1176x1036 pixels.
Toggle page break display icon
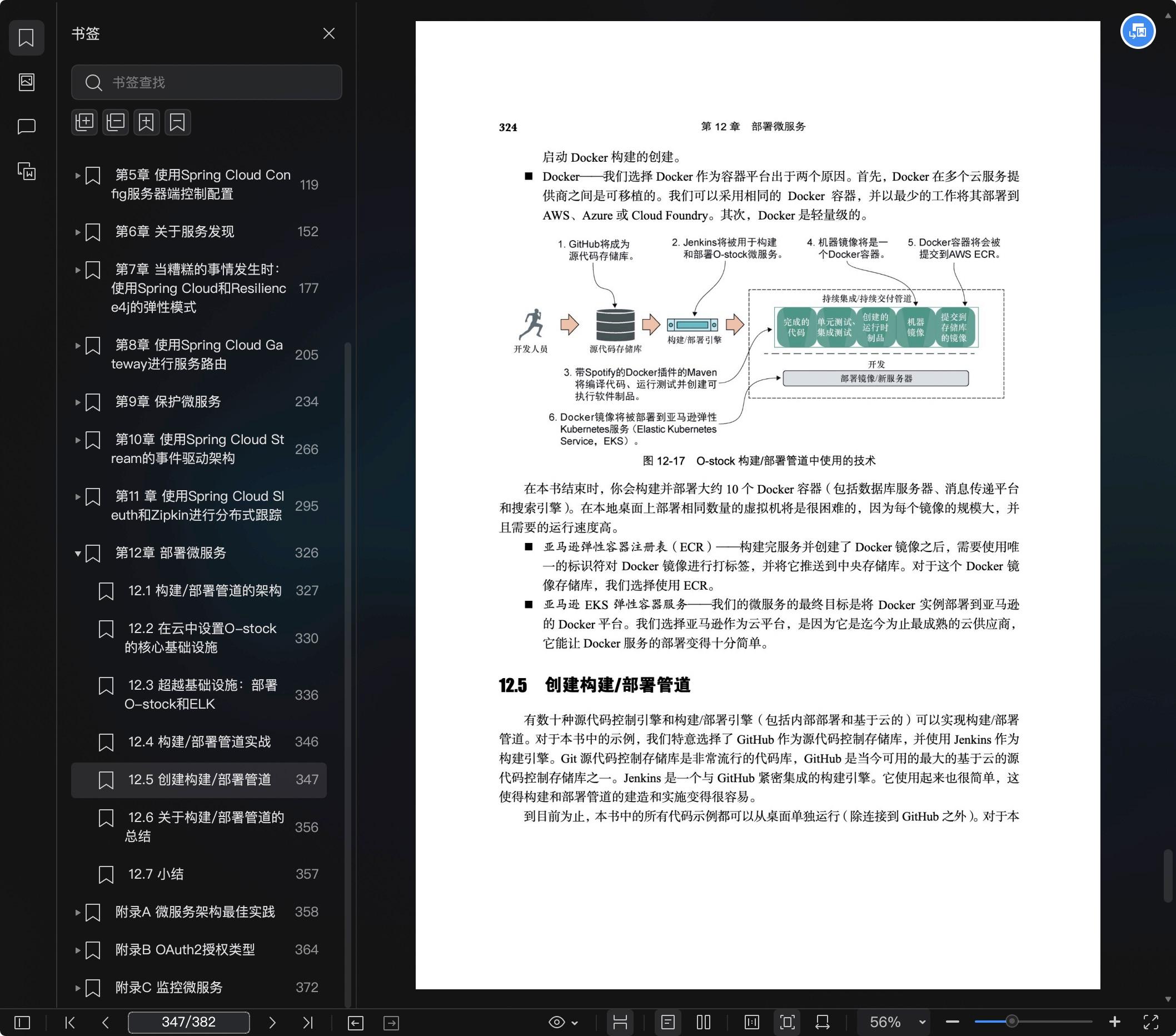pyautogui.click(x=620, y=1022)
